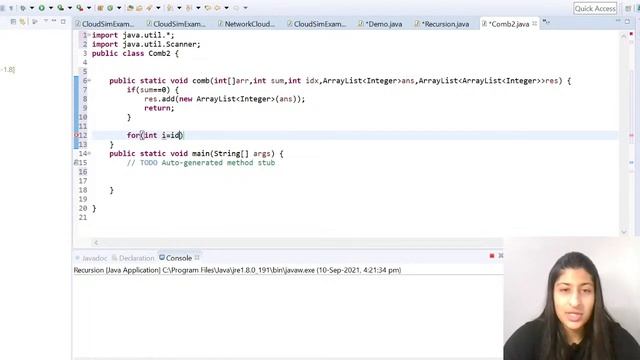Click the editor horizontal scrollbar left arrow

tap(96, 242)
